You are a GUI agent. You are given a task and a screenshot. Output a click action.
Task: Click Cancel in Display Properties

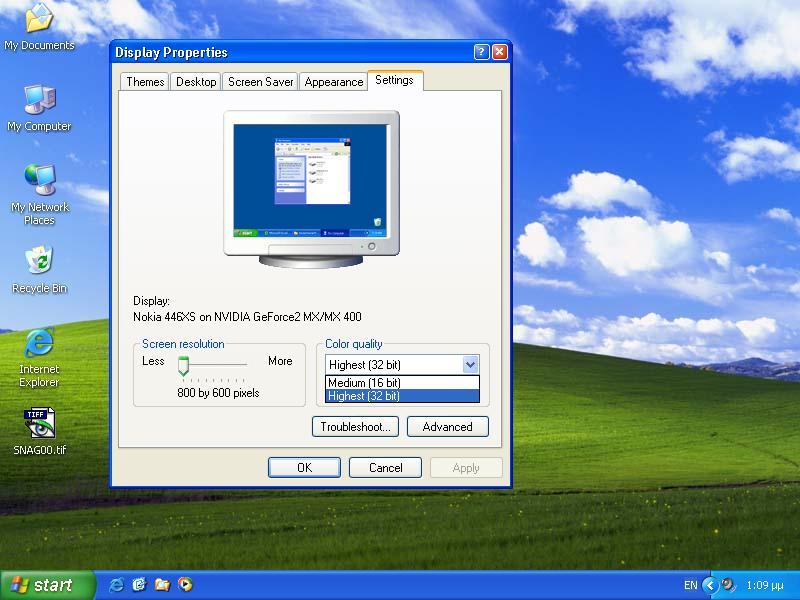pyautogui.click(x=385, y=467)
